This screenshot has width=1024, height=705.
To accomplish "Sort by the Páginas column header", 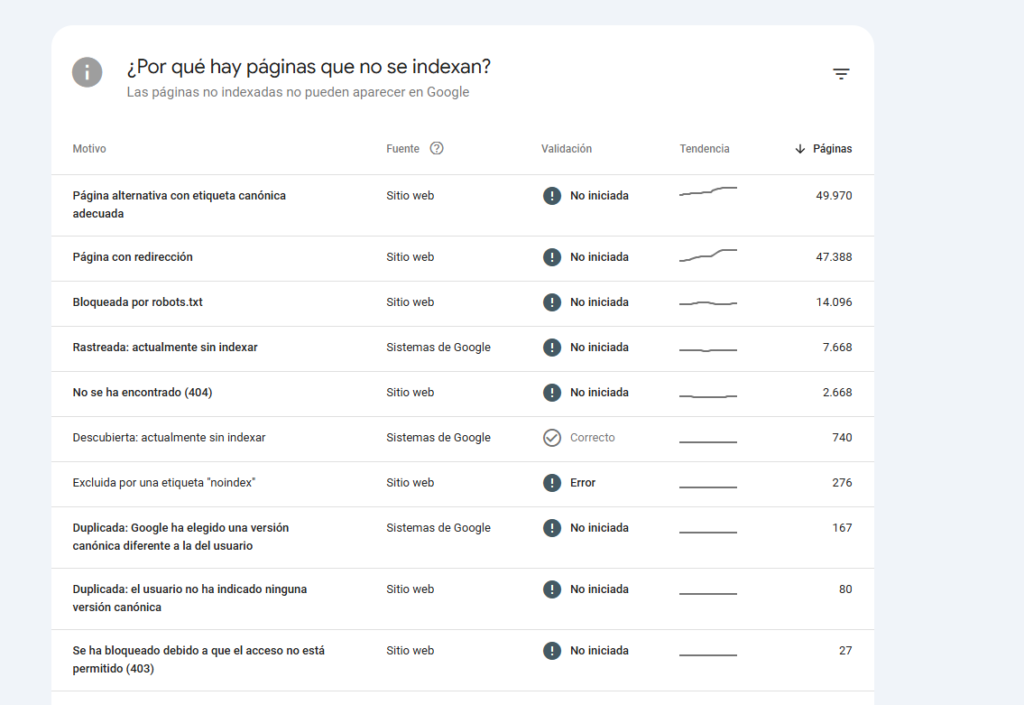I will coord(832,149).
